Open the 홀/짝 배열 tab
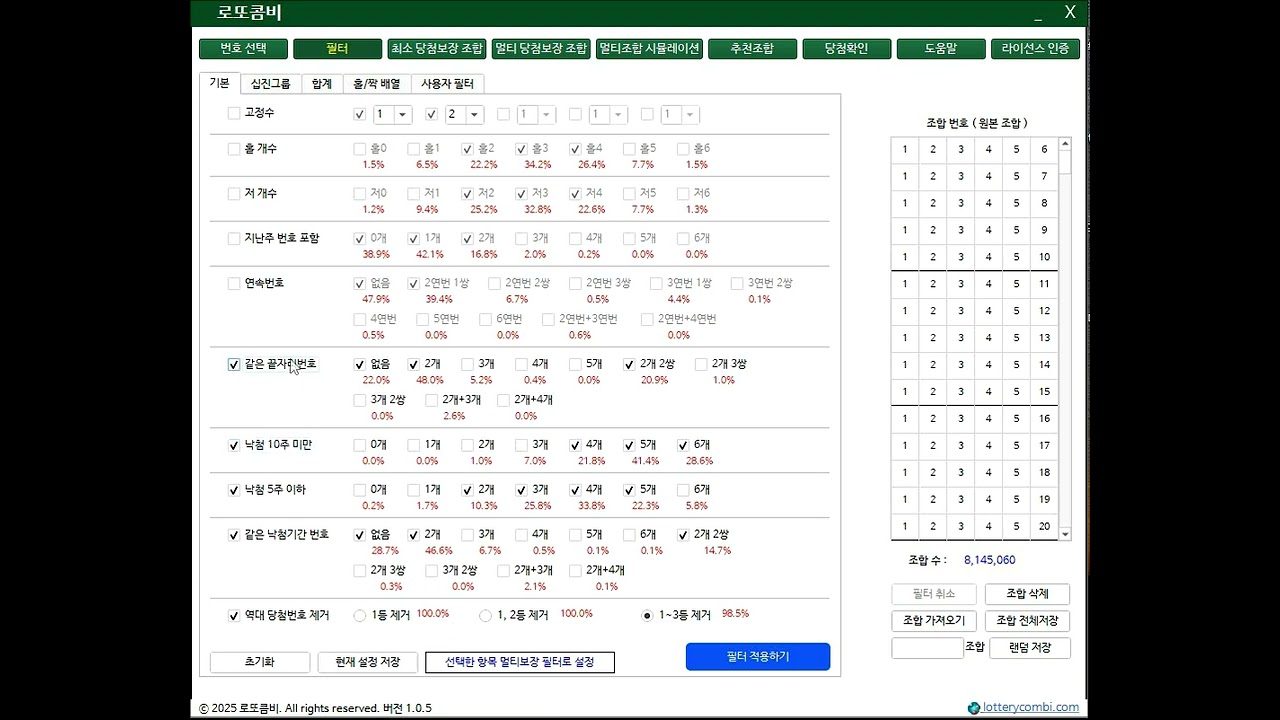1280x720 pixels. point(376,84)
